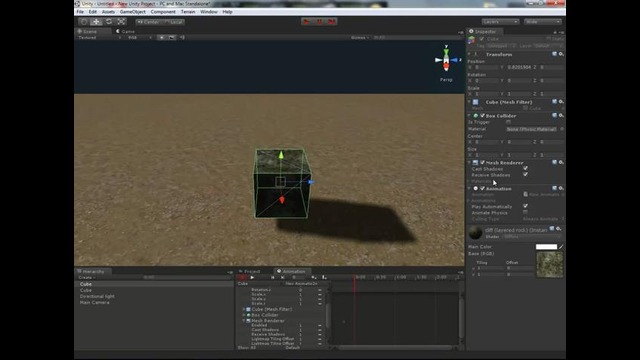Image resolution: width=640 pixels, height=360 pixels.
Task: Click the Main Color white swatch
Action: point(546,247)
